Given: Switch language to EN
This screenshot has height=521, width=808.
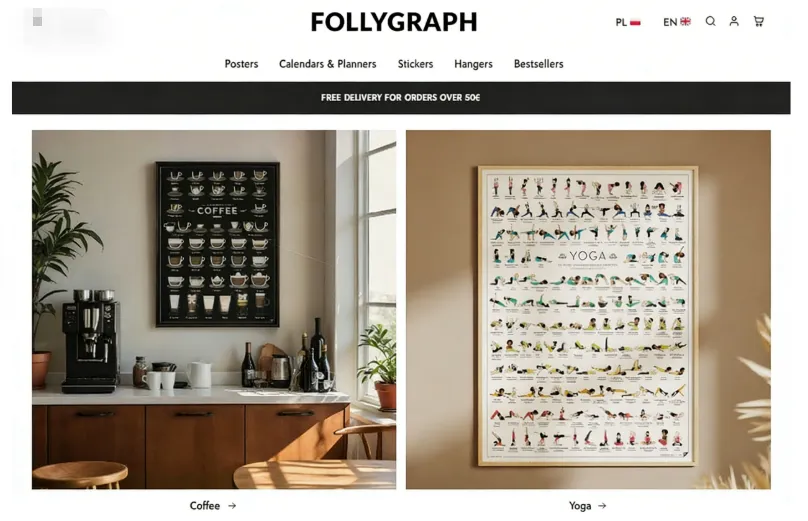Looking at the screenshot, I should point(677,22).
